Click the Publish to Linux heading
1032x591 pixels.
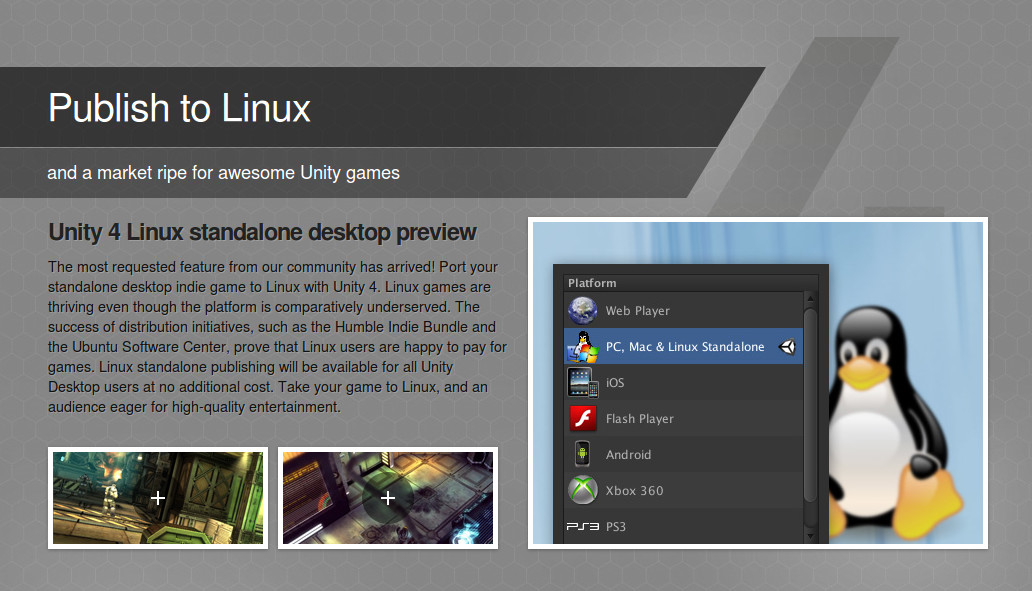[179, 108]
